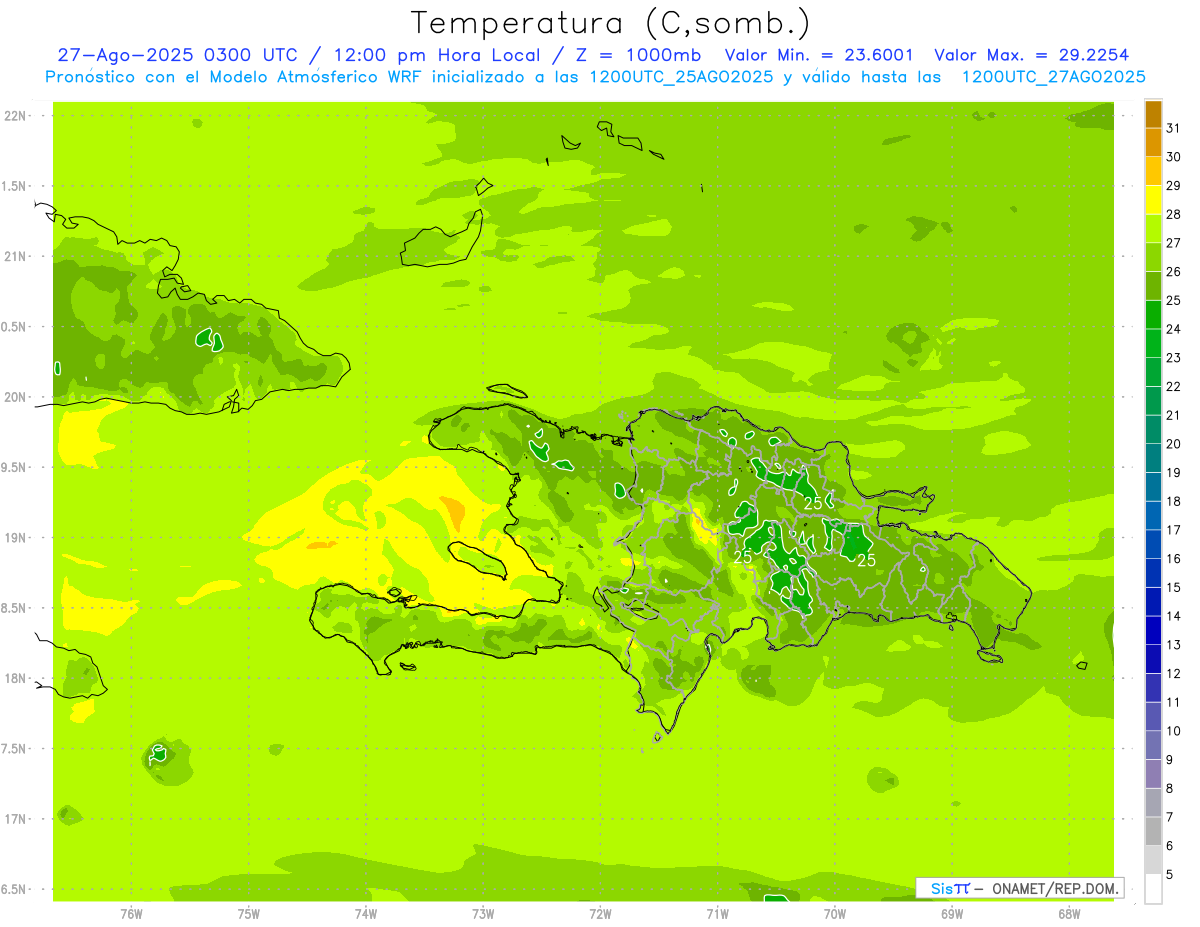Click the '1200UTC_25AGO2025' initialization time text
The height and width of the screenshot is (927, 1200).
click(681, 77)
